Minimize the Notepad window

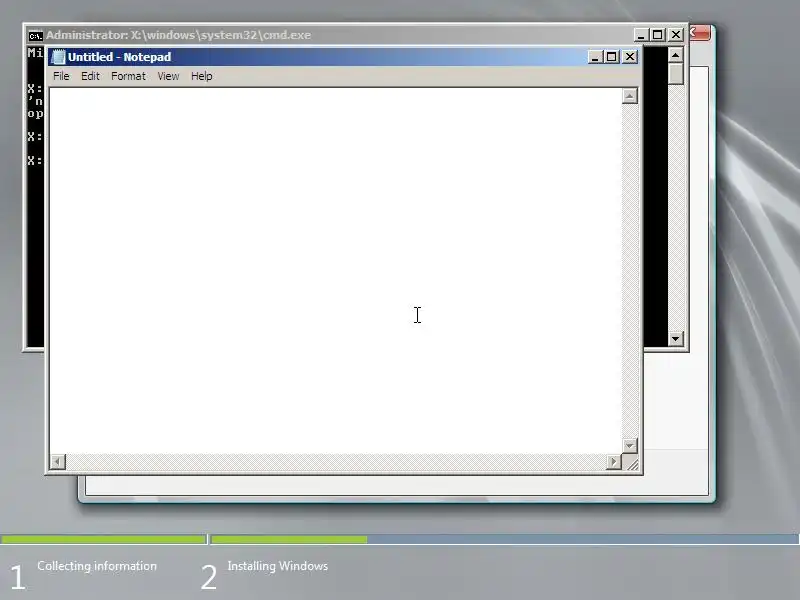point(595,57)
